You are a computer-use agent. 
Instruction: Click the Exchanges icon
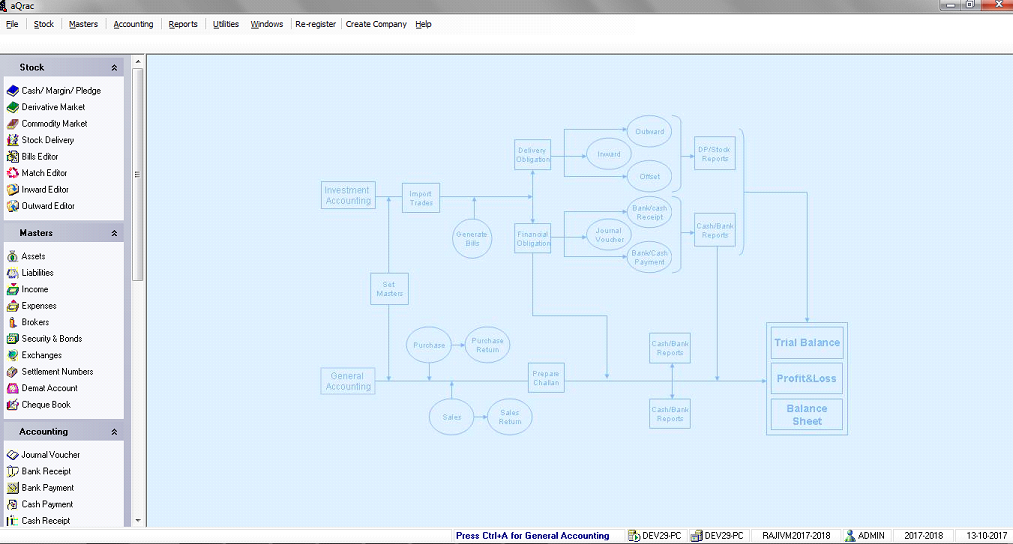coord(12,355)
